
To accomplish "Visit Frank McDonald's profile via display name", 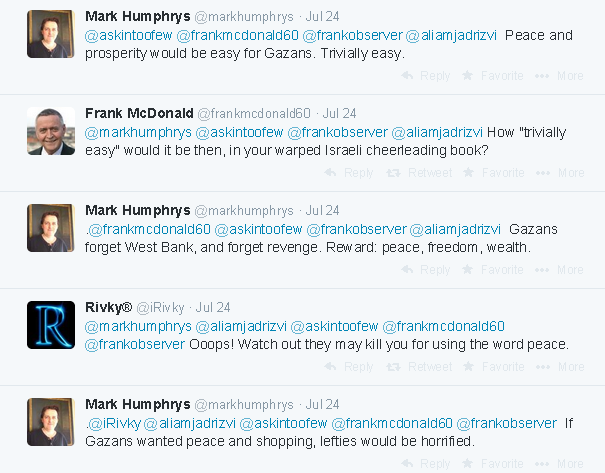I will coord(138,113).
